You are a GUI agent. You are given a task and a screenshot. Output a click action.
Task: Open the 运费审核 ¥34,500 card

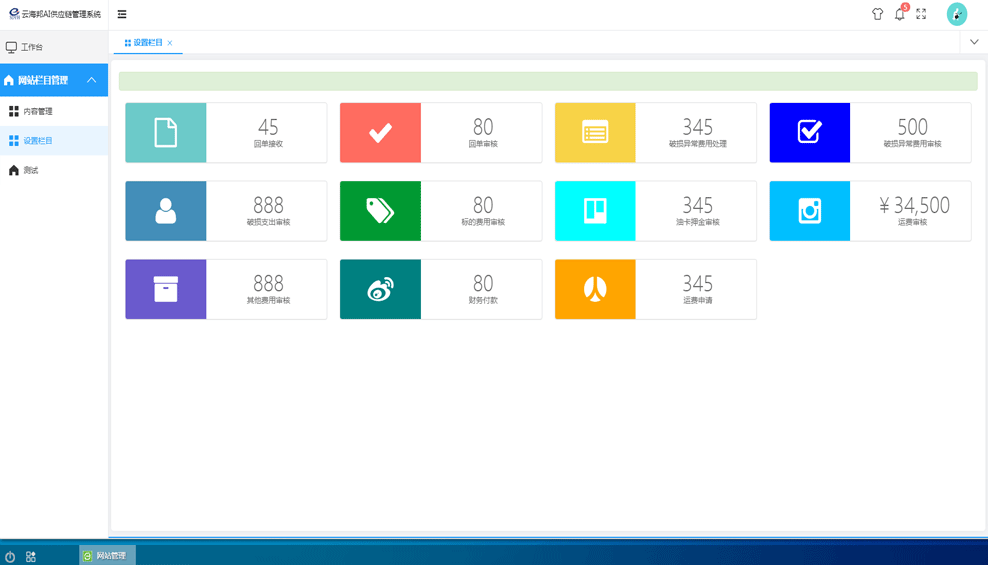point(870,210)
